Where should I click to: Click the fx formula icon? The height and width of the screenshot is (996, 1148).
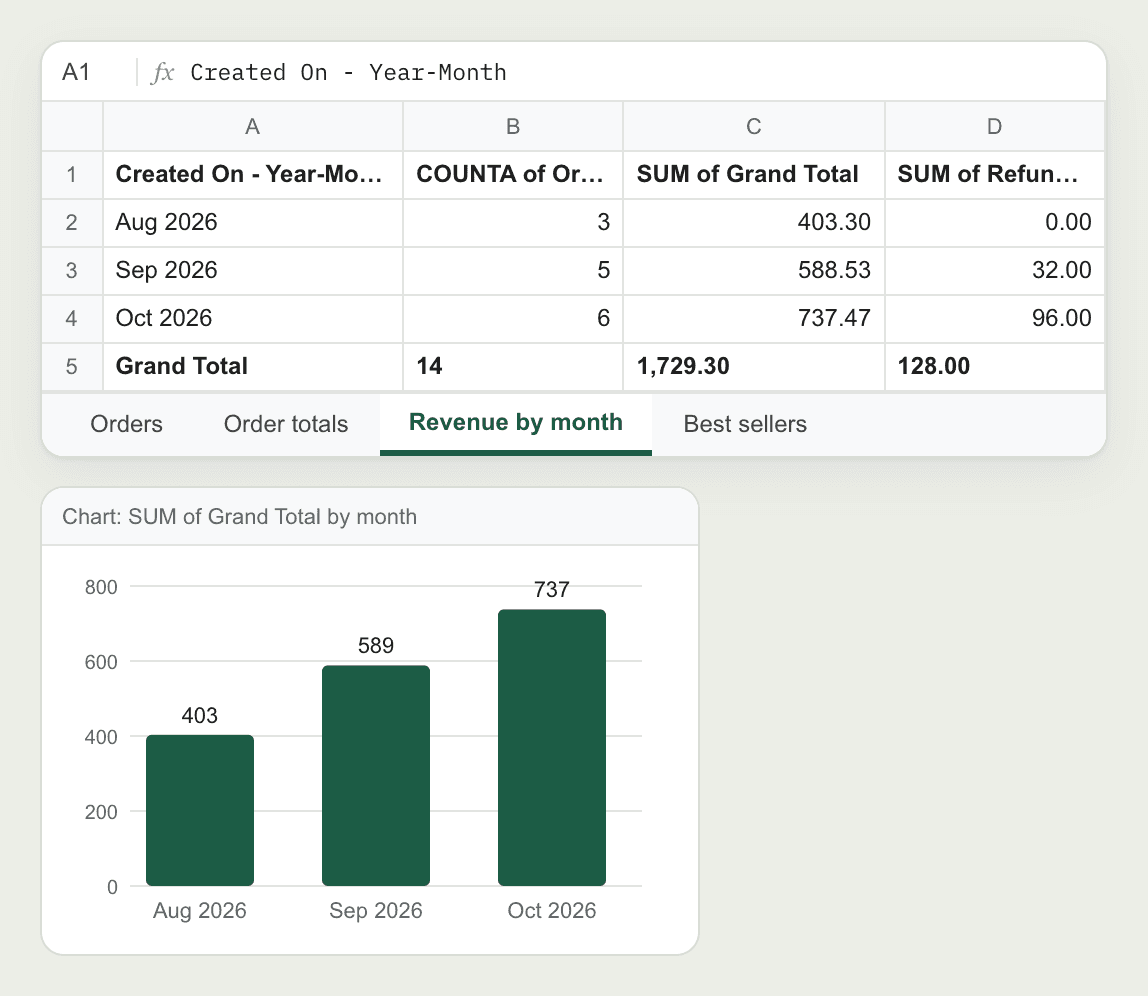(163, 73)
